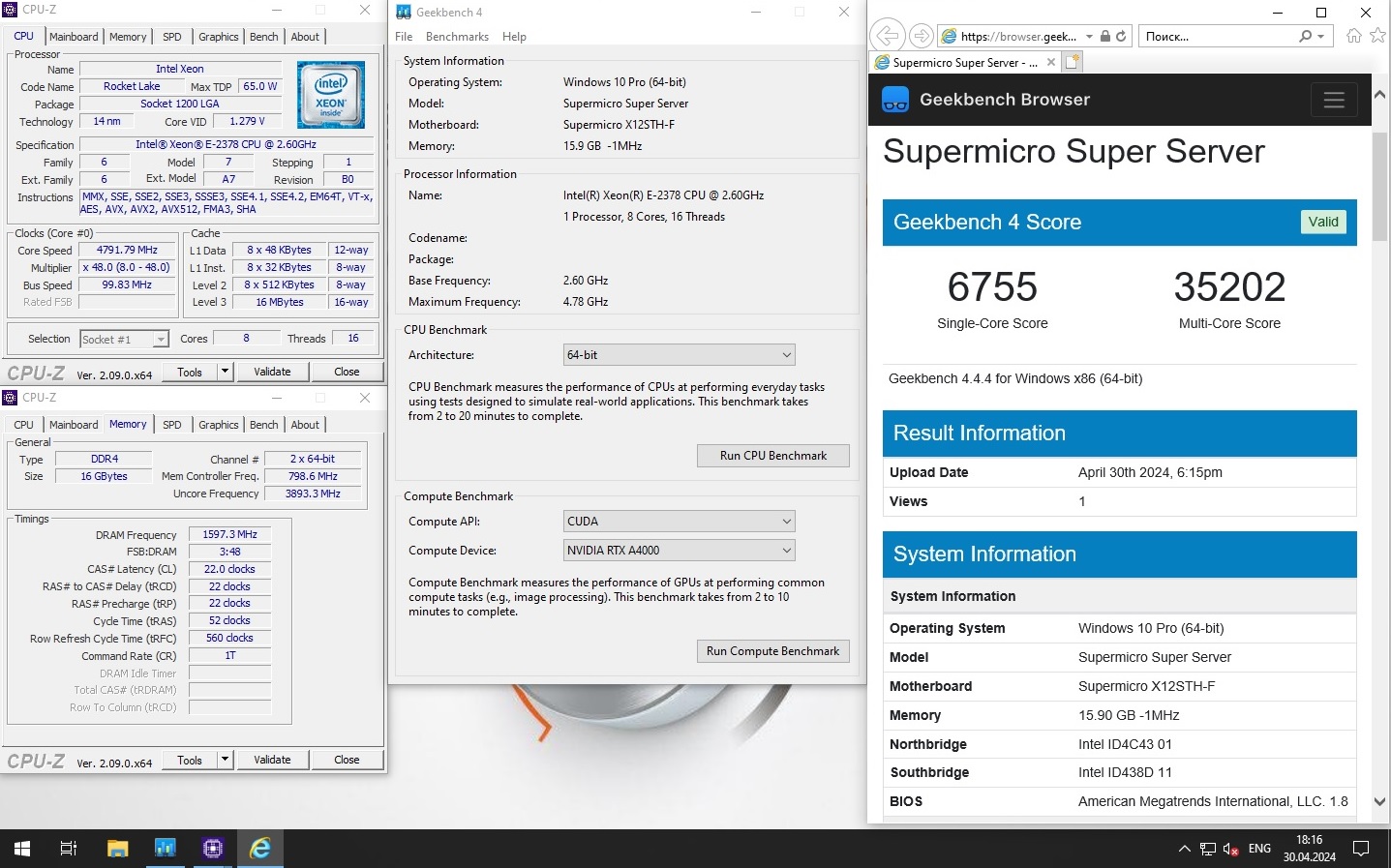Click Run Compute Benchmark button

pyautogui.click(x=773, y=651)
